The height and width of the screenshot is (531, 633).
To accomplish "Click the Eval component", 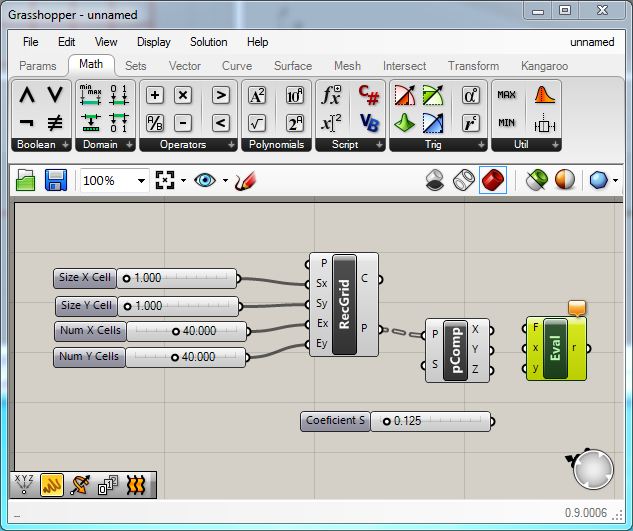I will point(555,348).
